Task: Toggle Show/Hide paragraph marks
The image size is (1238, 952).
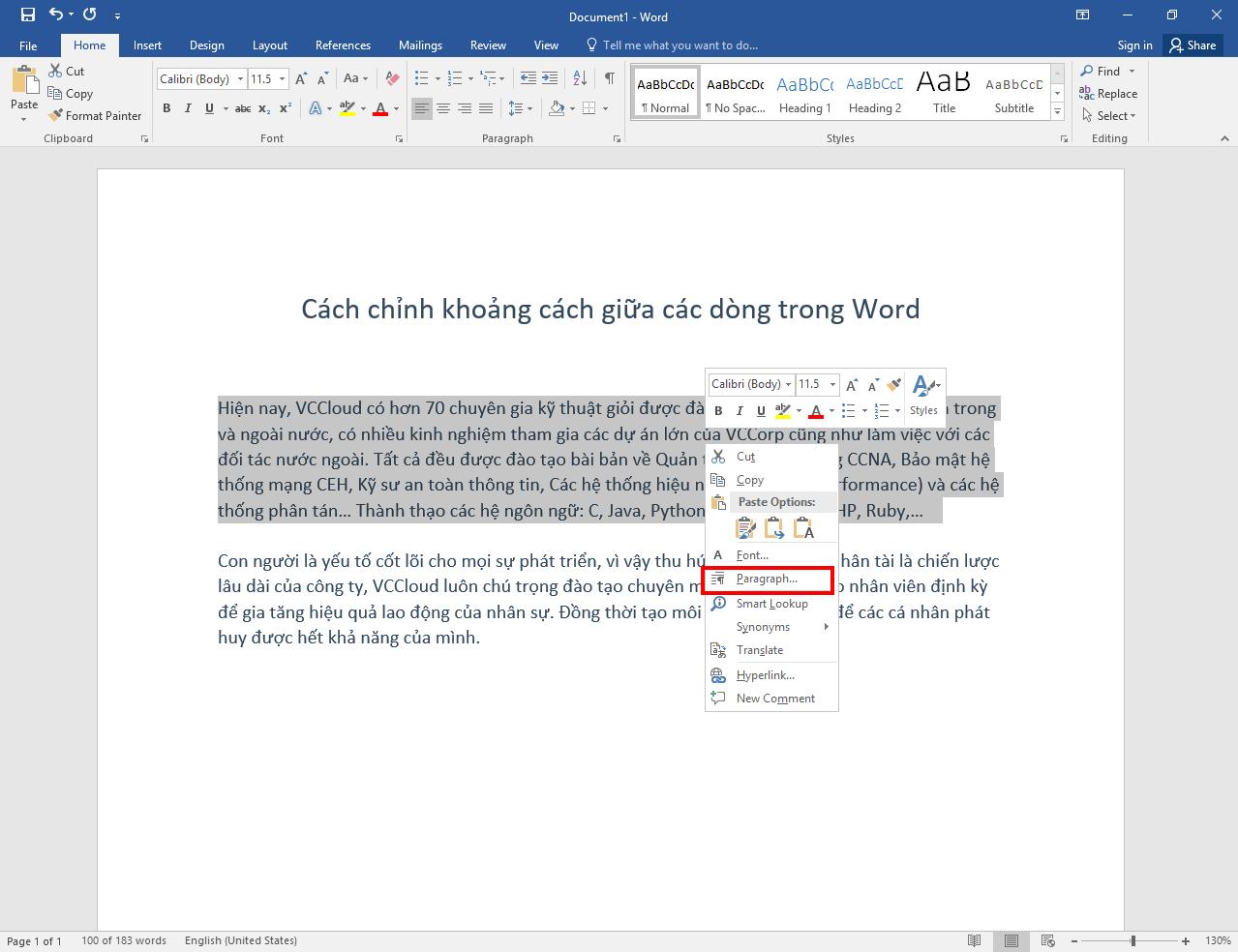Action: point(609,78)
